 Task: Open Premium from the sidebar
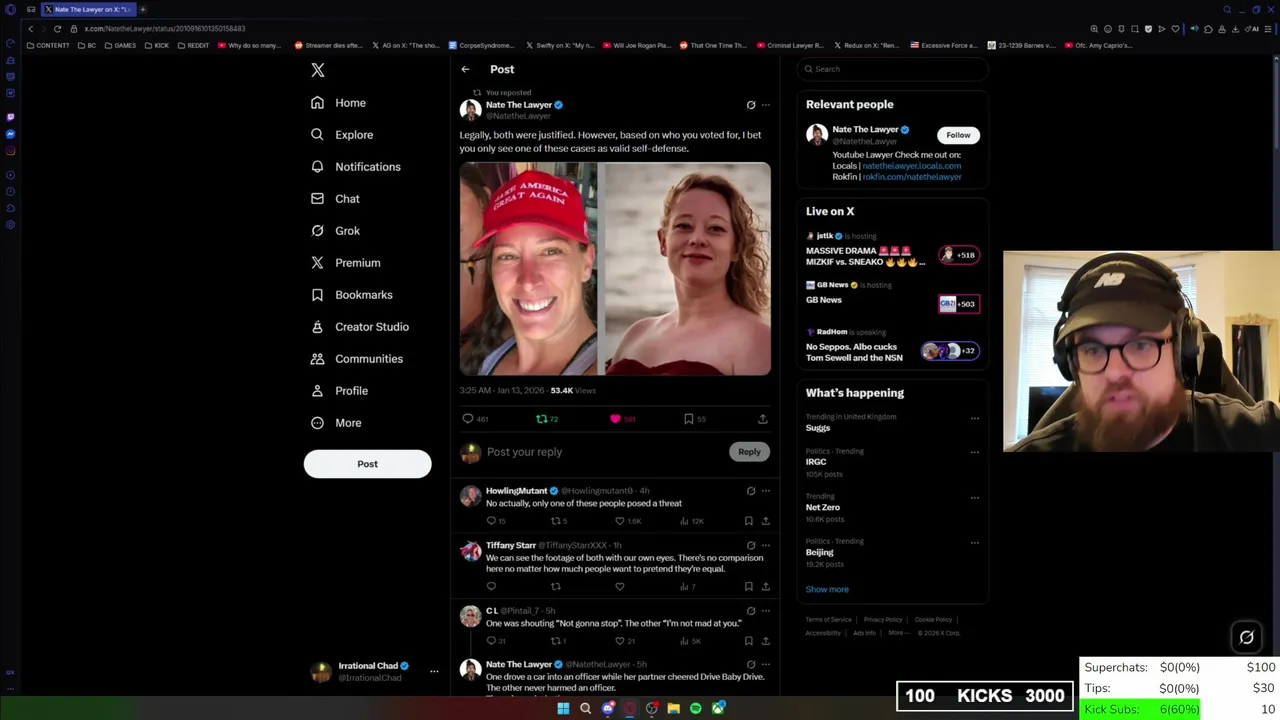(345, 263)
